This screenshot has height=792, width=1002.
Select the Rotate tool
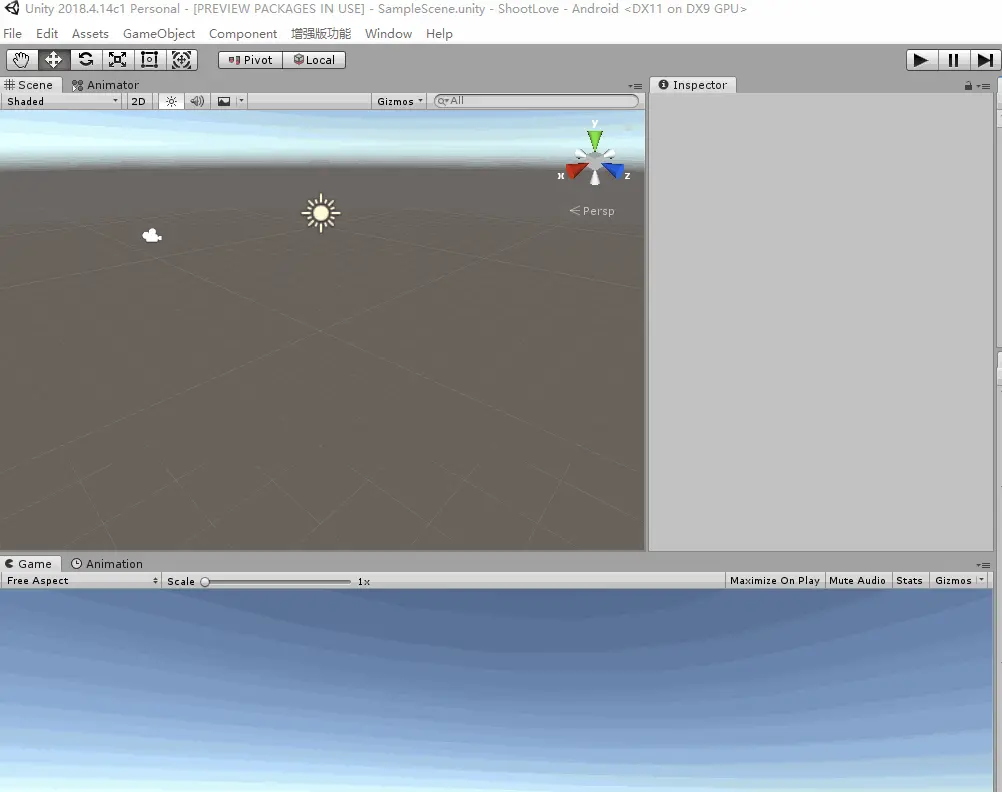pyautogui.click(x=86, y=59)
